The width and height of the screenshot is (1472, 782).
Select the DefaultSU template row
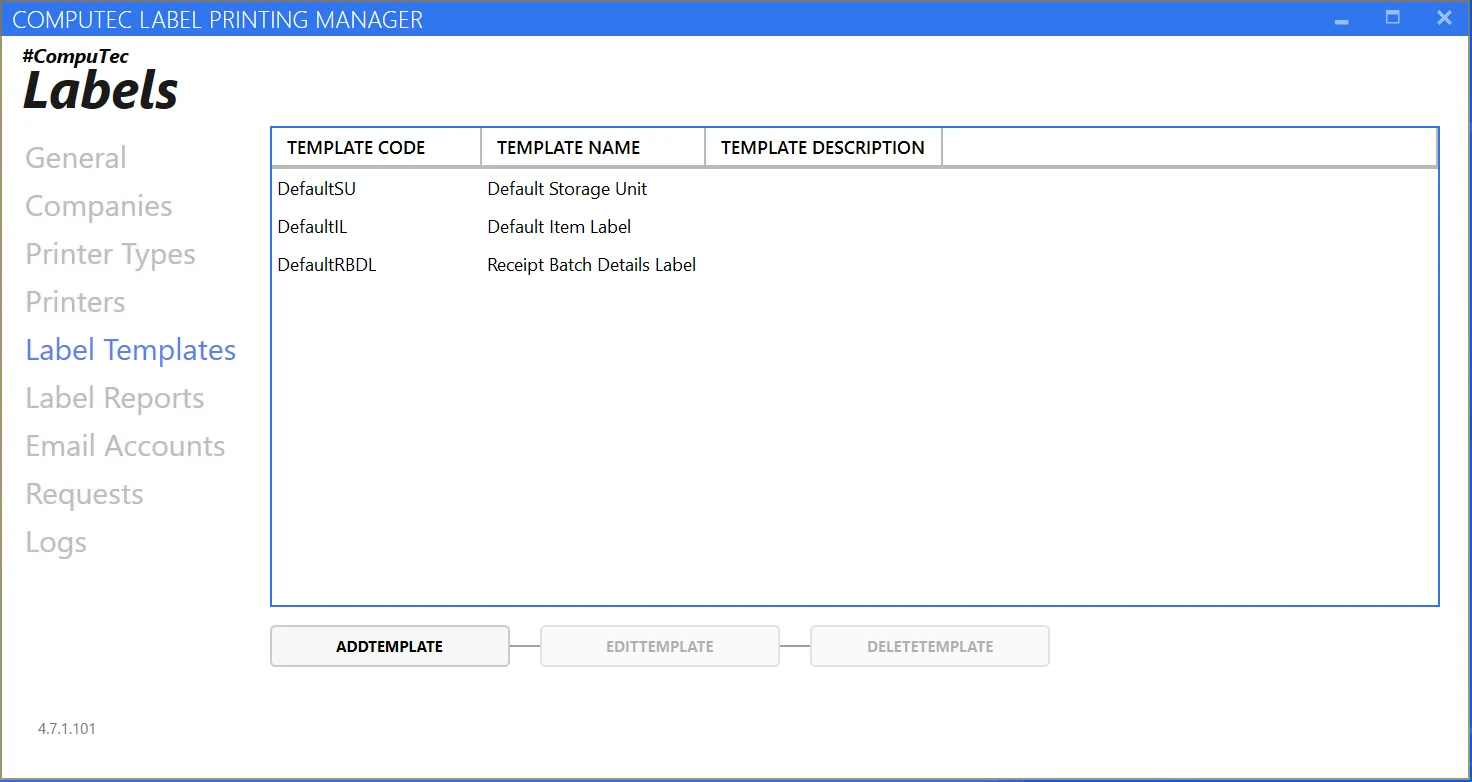(x=500, y=189)
